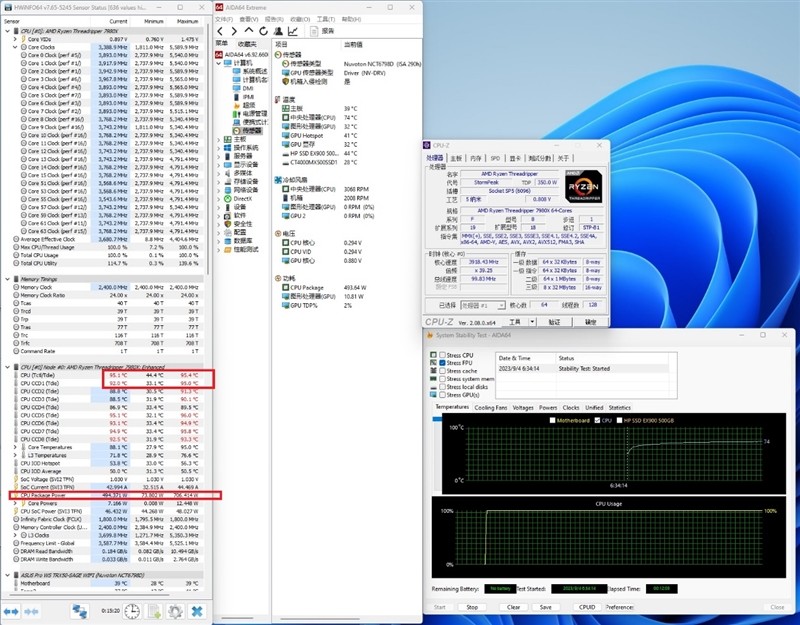The width and height of the screenshot is (800, 625).
Task: Click 验证 button in CPU-Z
Action: click(554, 322)
